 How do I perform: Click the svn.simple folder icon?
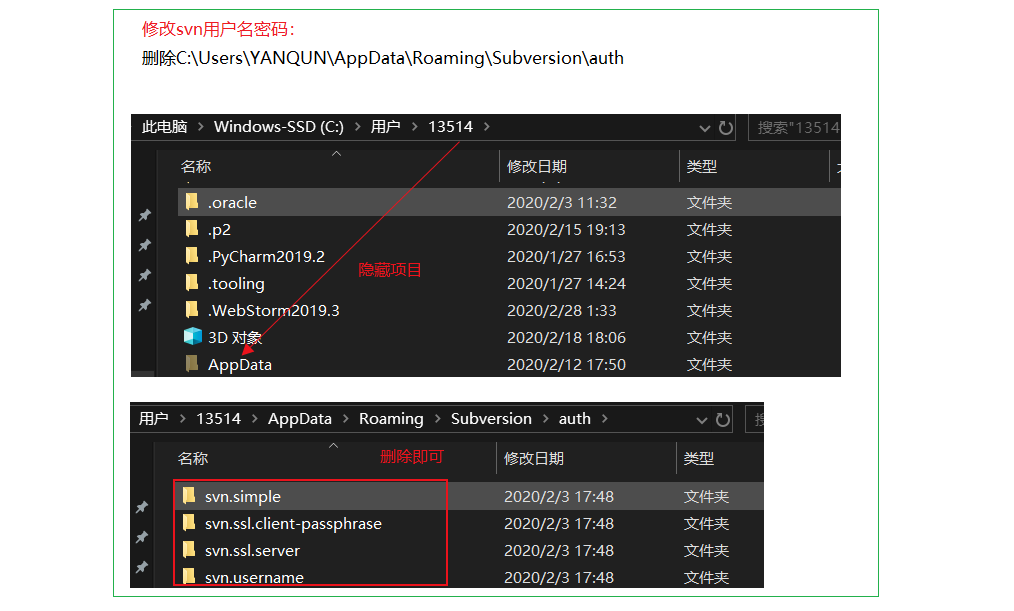pyautogui.click(x=189, y=496)
